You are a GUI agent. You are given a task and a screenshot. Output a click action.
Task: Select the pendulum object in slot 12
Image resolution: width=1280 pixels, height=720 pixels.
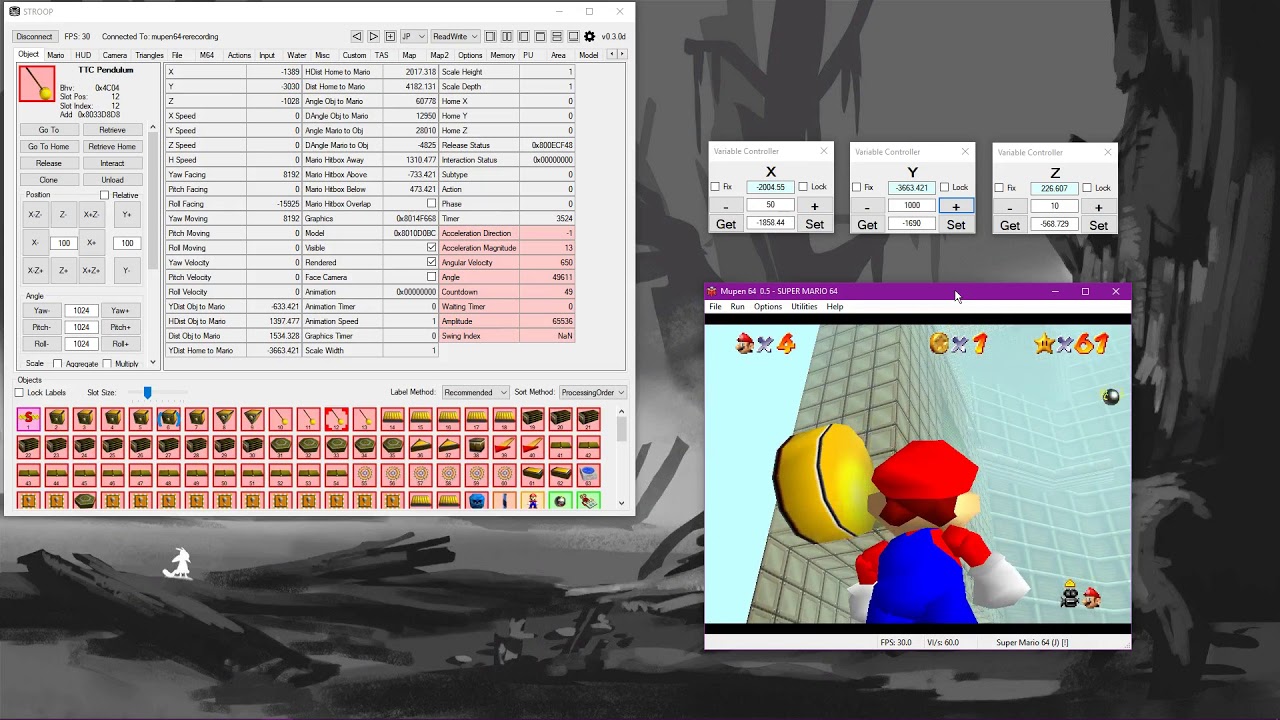pyautogui.click(x=336, y=419)
